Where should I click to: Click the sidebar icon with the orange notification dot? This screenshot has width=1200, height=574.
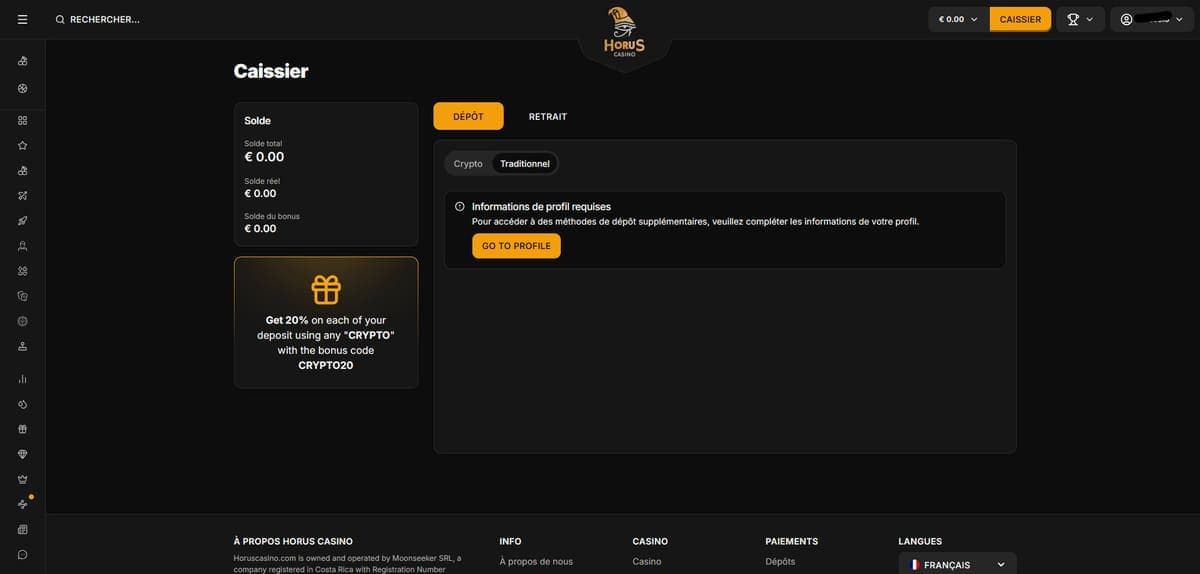tap(22, 504)
